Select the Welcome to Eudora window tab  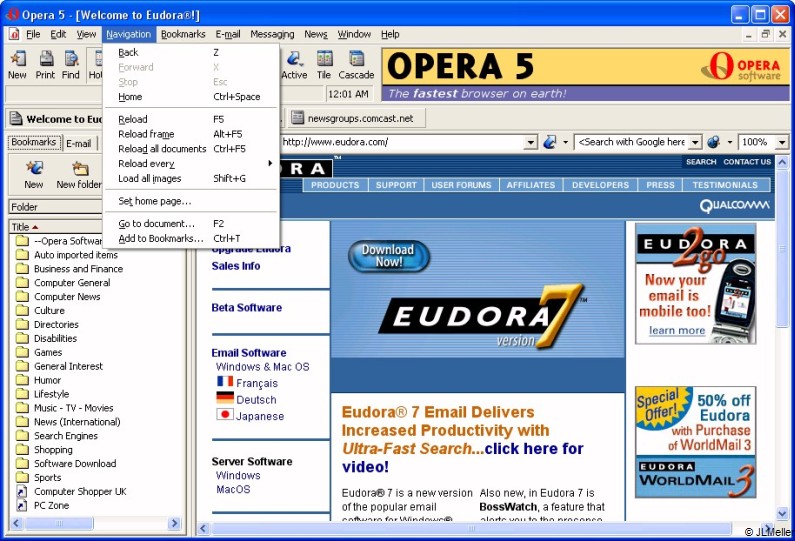(56, 119)
